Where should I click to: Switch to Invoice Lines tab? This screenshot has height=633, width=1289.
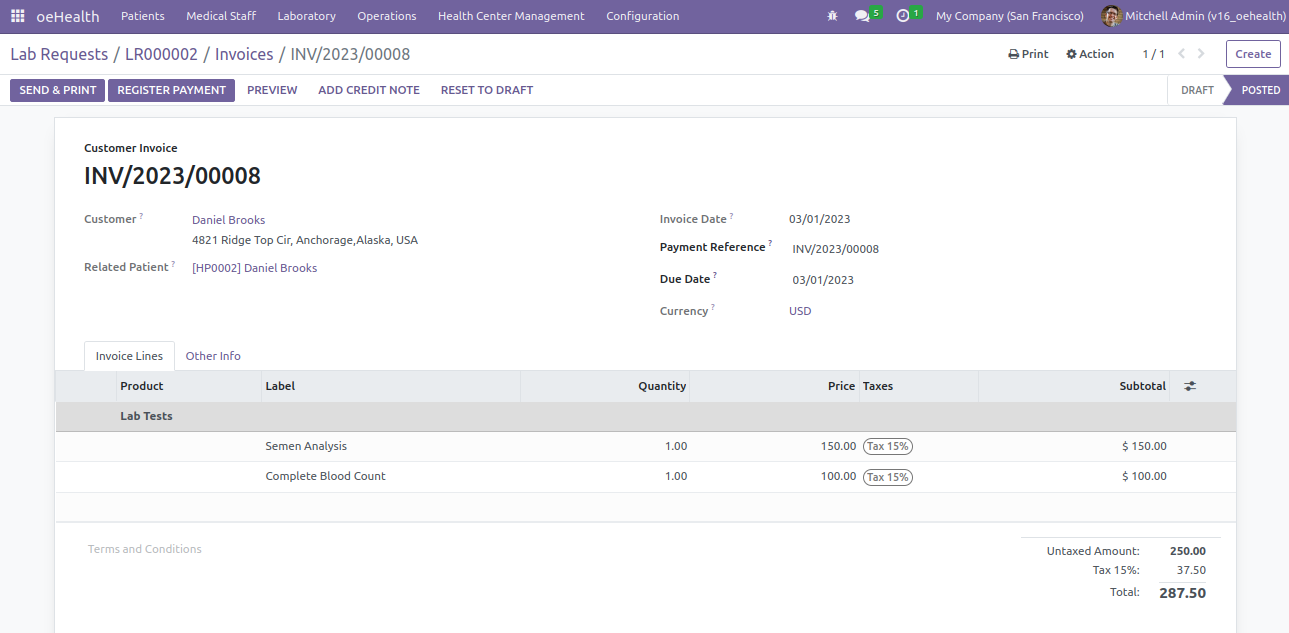tap(129, 356)
